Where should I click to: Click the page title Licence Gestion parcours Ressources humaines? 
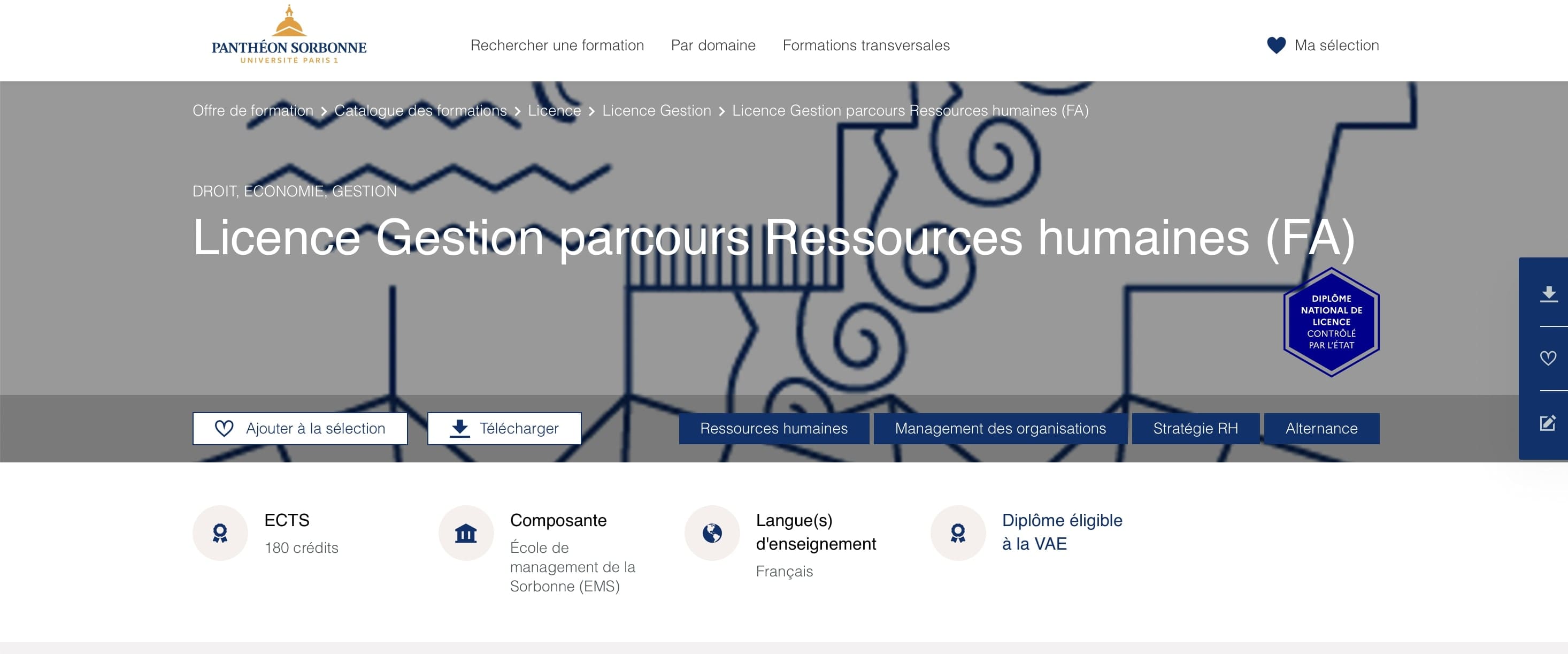pos(773,238)
